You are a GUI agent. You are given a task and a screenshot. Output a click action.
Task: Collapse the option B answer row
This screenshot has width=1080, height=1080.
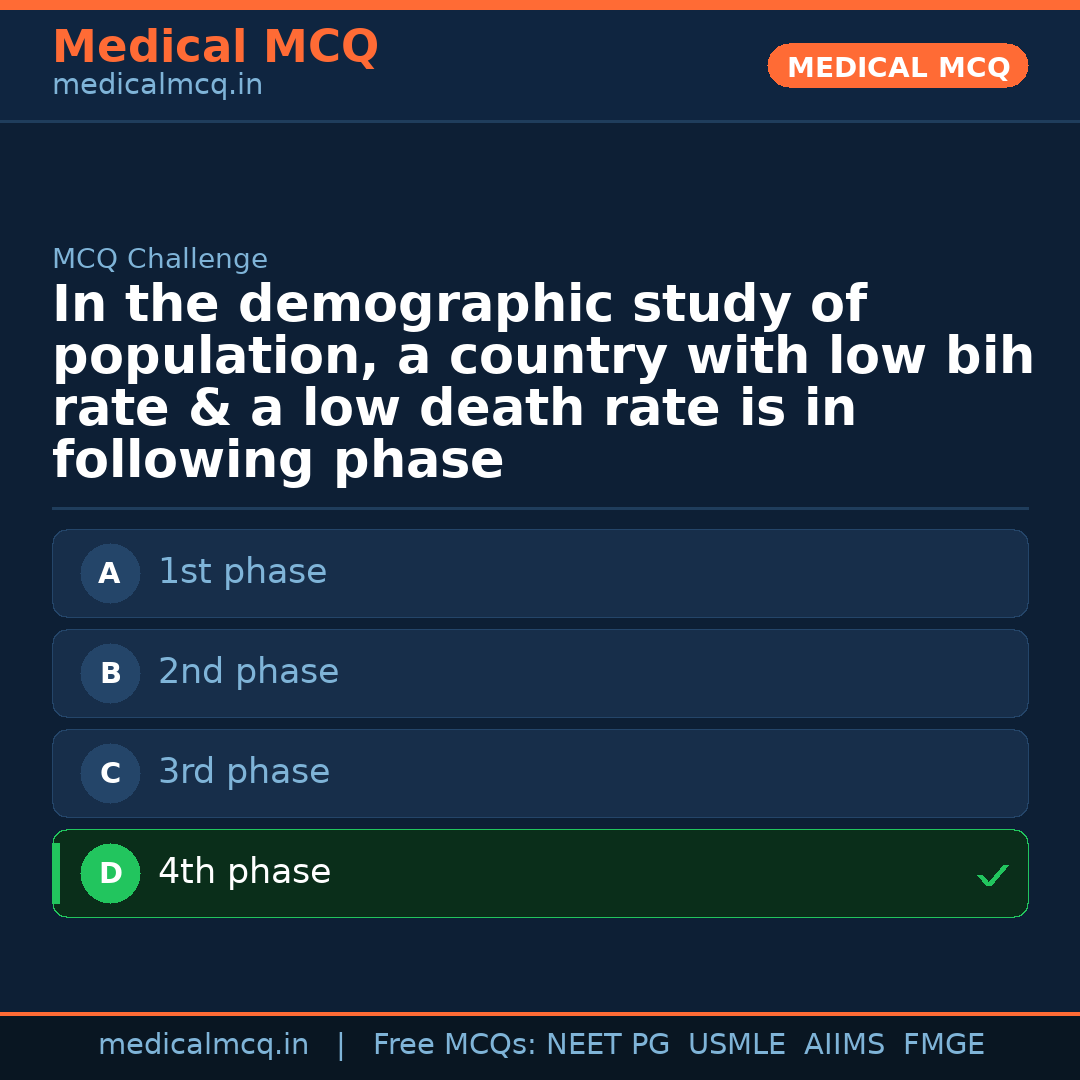point(540,673)
